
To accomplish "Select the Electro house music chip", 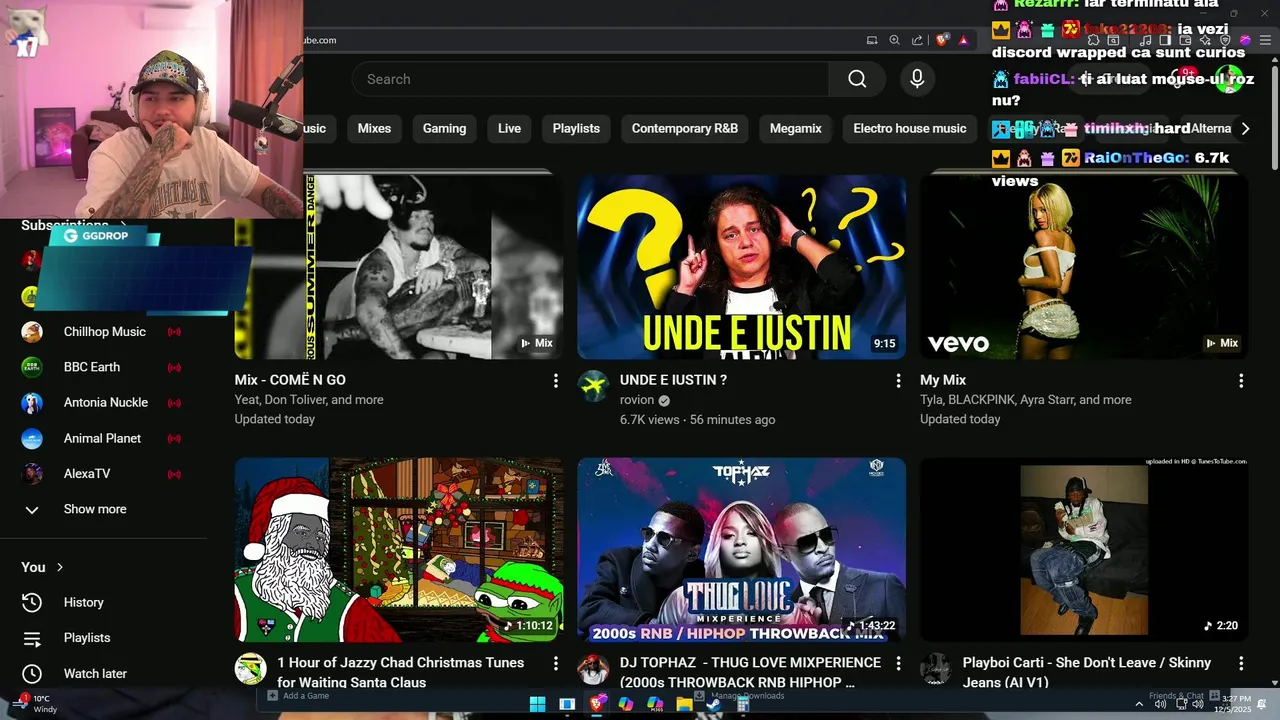I will (910, 128).
